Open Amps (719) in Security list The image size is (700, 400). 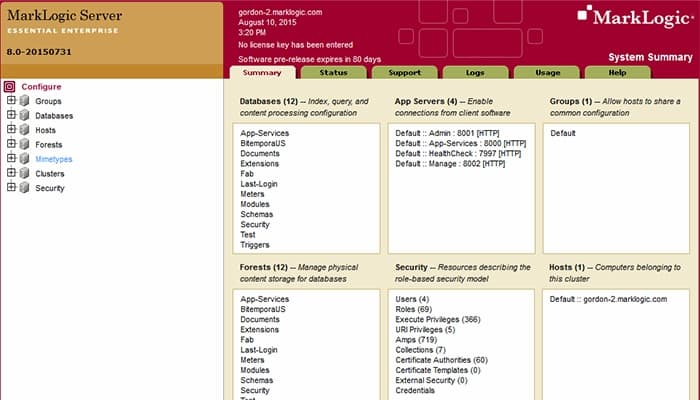pyautogui.click(x=416, y=340)
